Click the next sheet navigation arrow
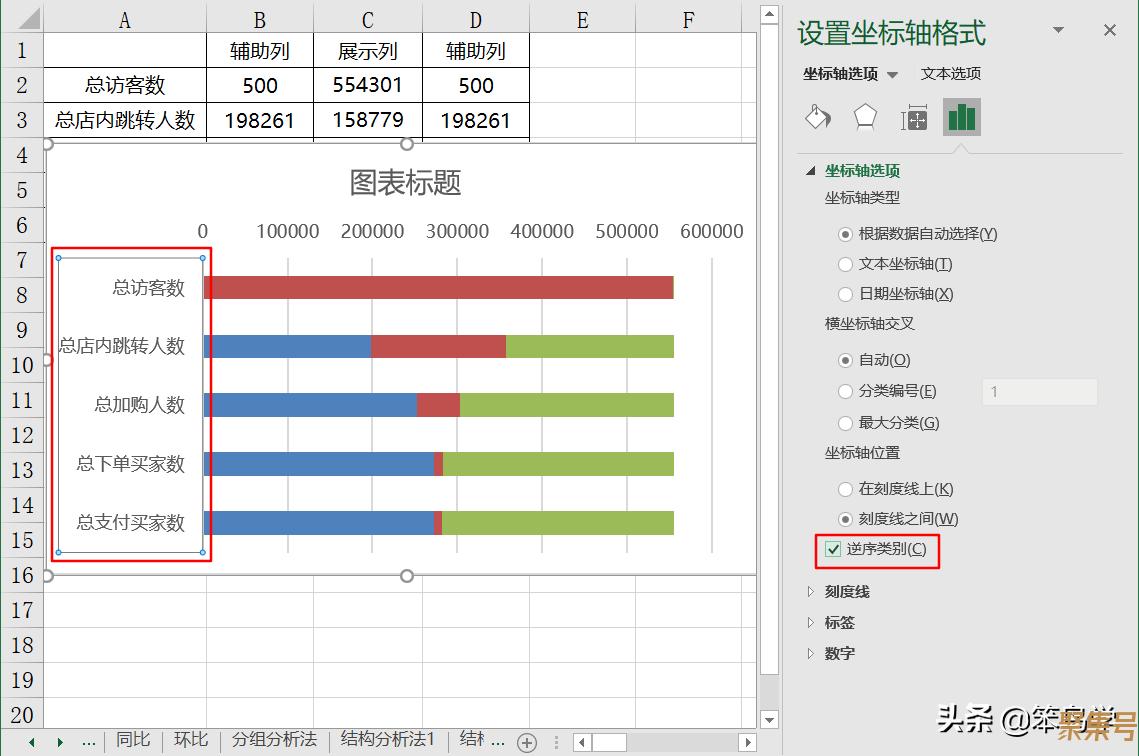This screenshot has height=756, width=1139. click(x=59, y=742)
